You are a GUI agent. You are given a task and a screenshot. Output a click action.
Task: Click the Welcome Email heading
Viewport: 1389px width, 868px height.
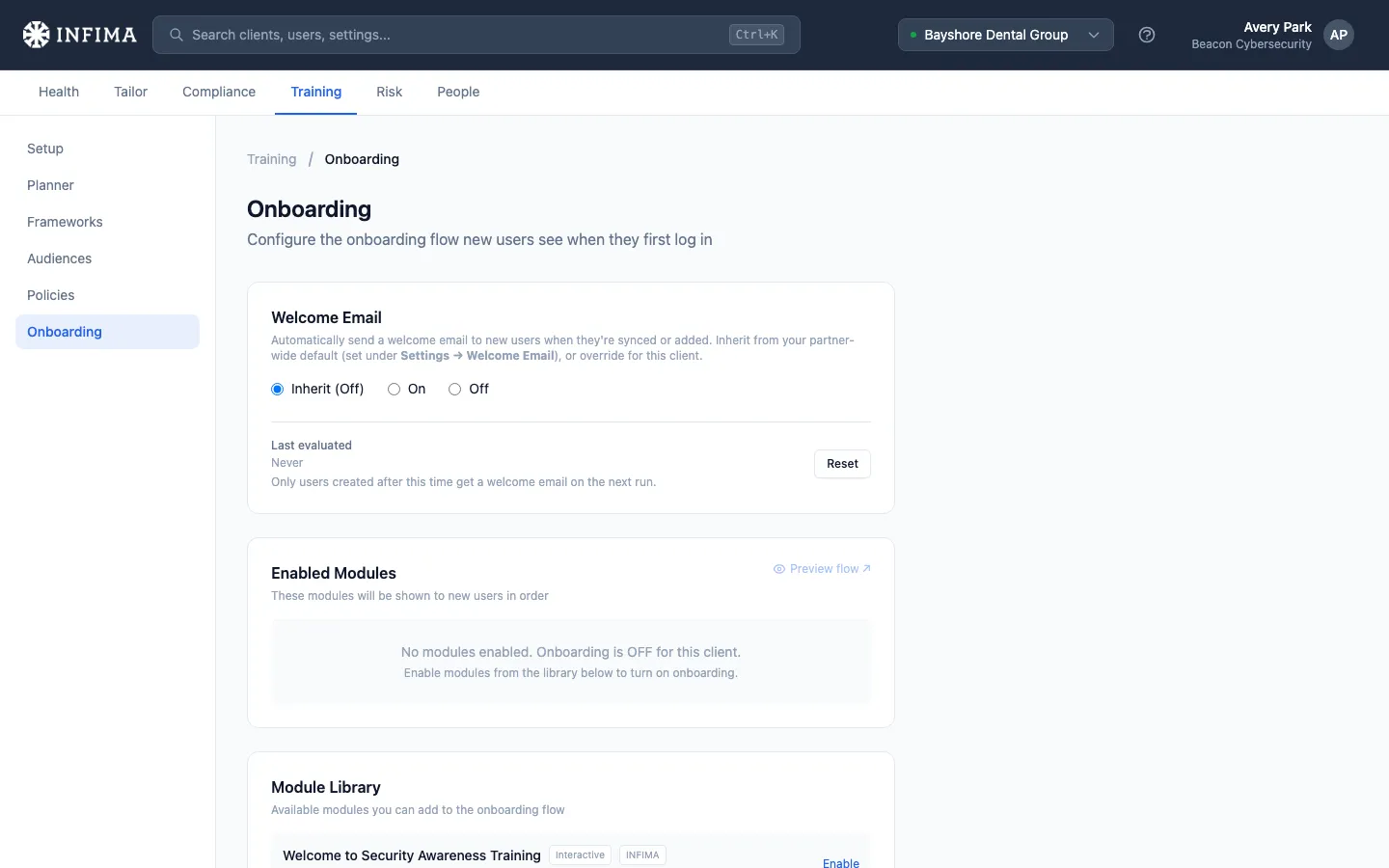point(326,317)
